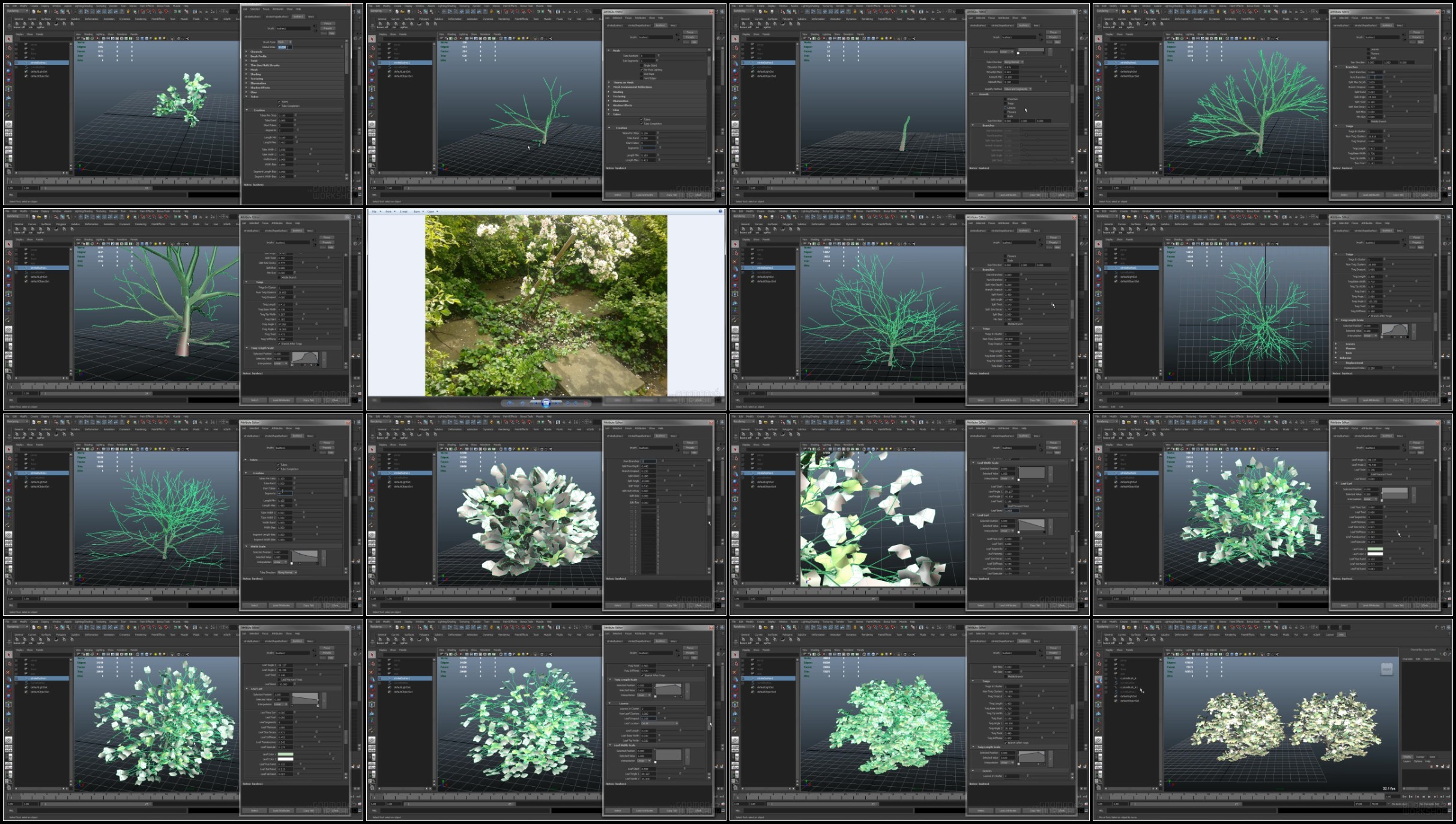Toggle the Per Pixel Lighting checkbox
This screenshot has height=824, width=1456.
[641, 70]
